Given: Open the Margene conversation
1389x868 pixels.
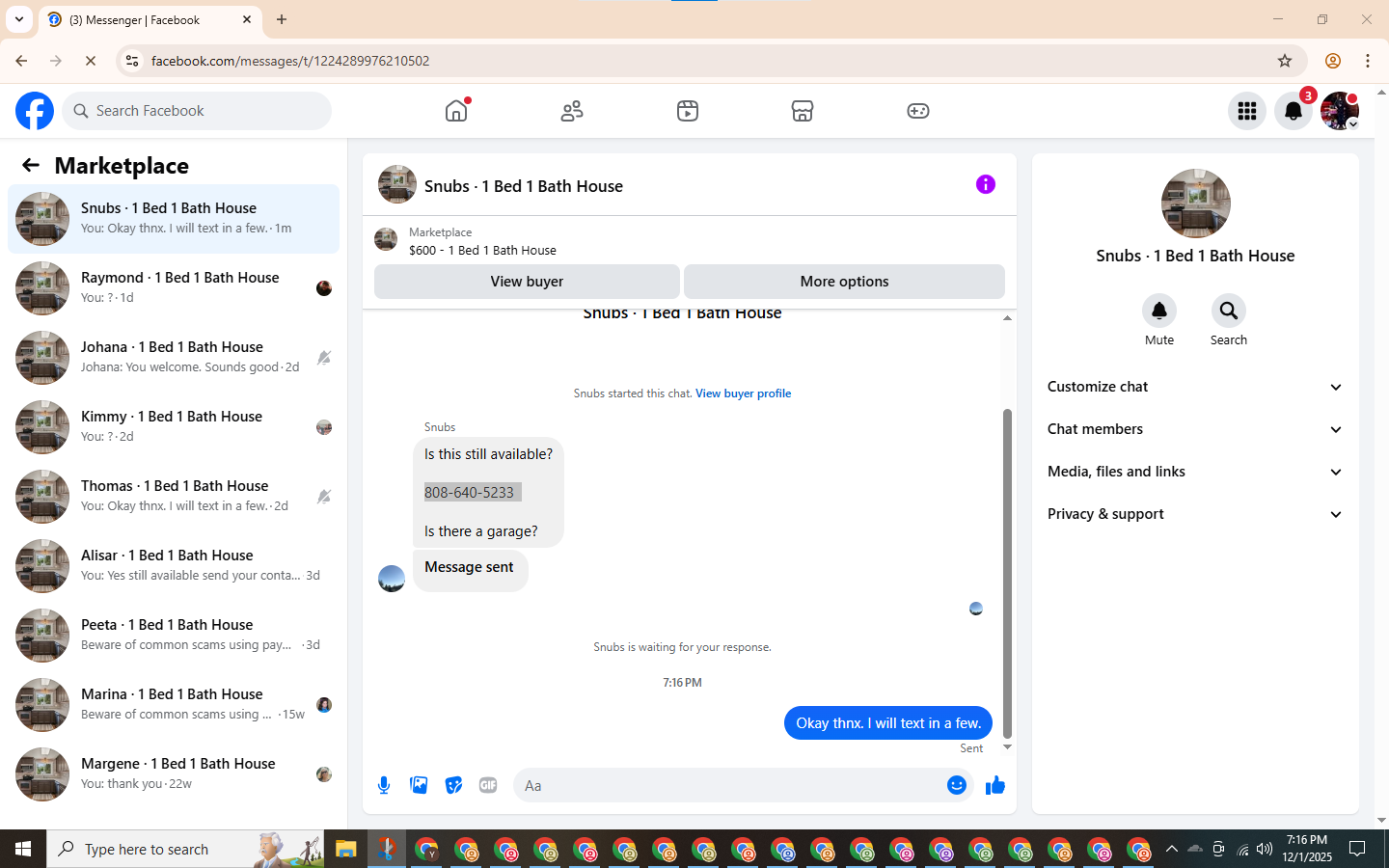Looking at the screenshot, I should [x=174, y=774].
